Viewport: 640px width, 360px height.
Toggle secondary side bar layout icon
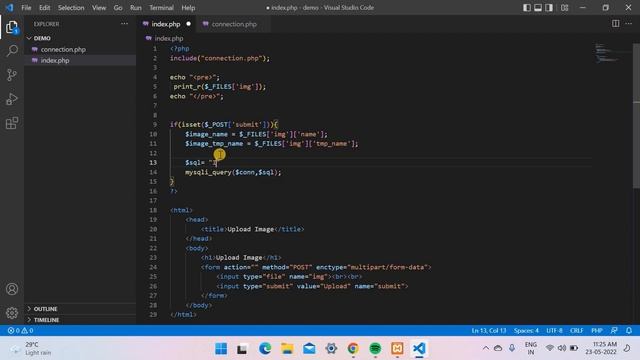(x=549, y=7)
